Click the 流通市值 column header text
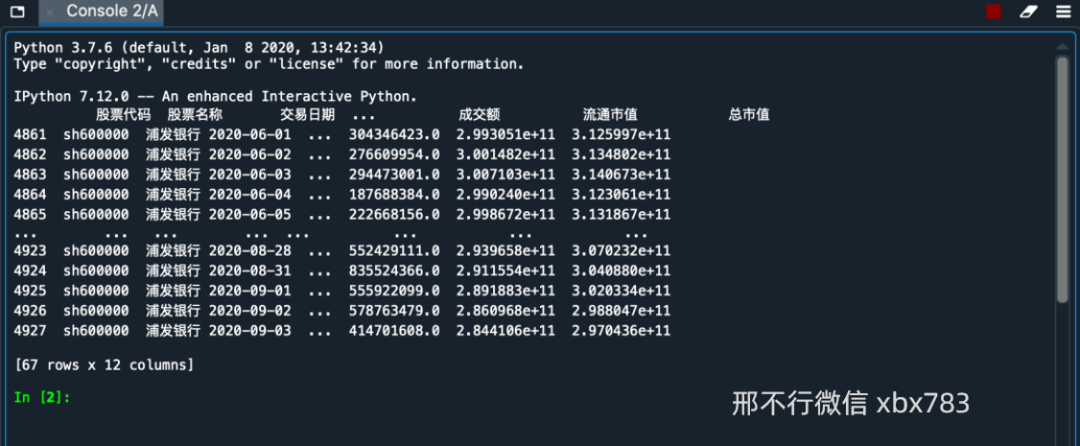The width and height of the screenshot is (1080, 446). click(x=610, y=115)
